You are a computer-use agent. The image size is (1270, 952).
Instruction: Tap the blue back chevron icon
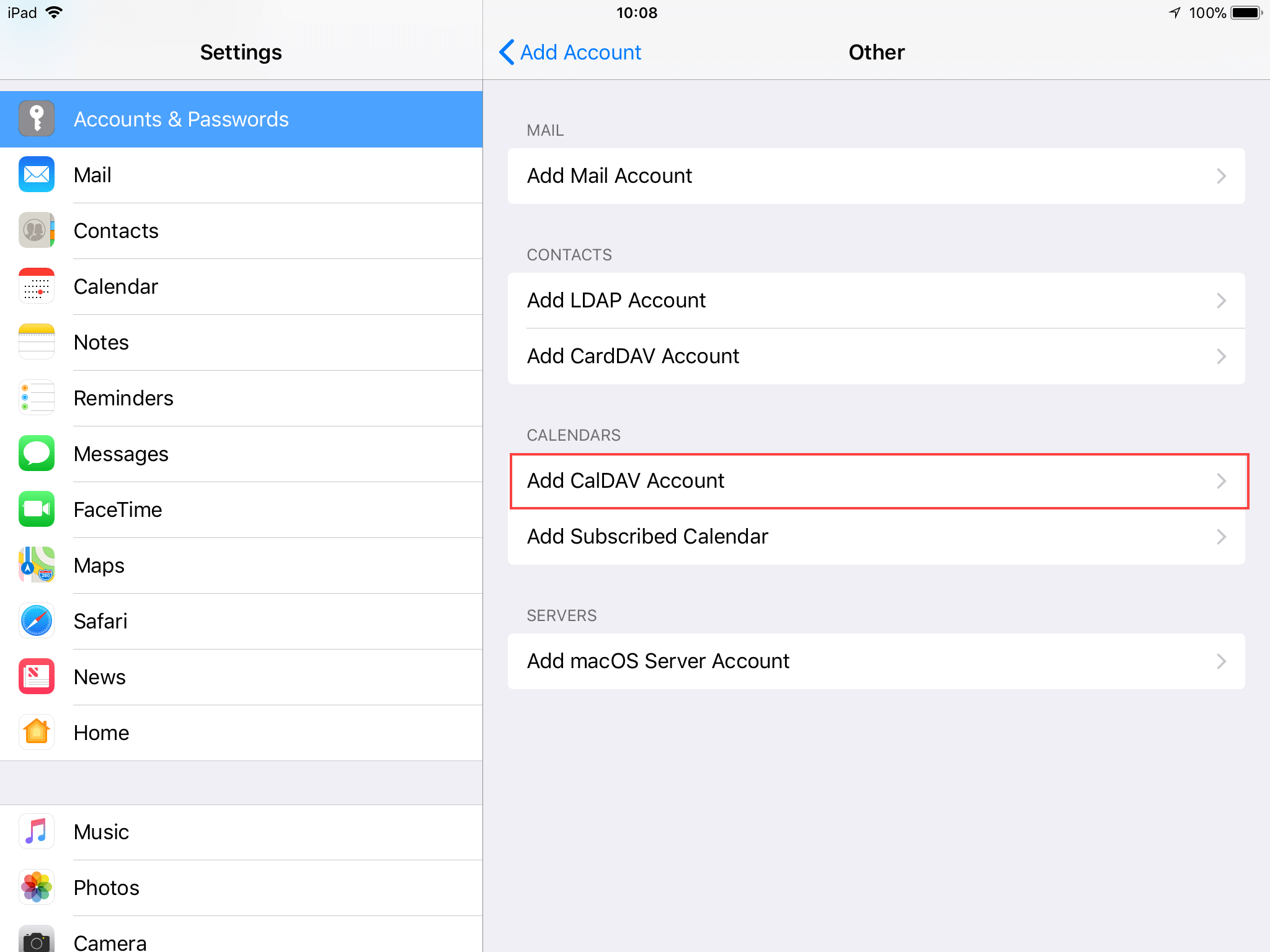pos(507,52)
